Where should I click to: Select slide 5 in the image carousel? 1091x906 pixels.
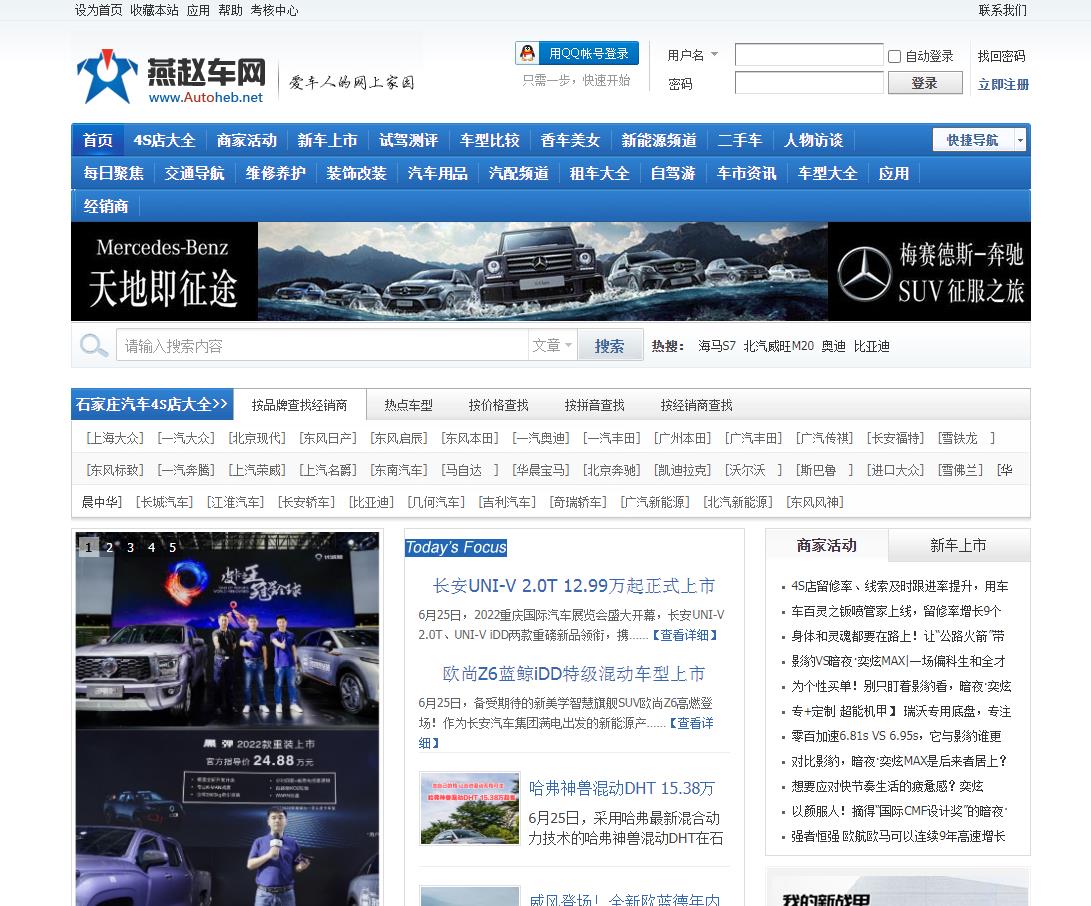coord(173,547)
